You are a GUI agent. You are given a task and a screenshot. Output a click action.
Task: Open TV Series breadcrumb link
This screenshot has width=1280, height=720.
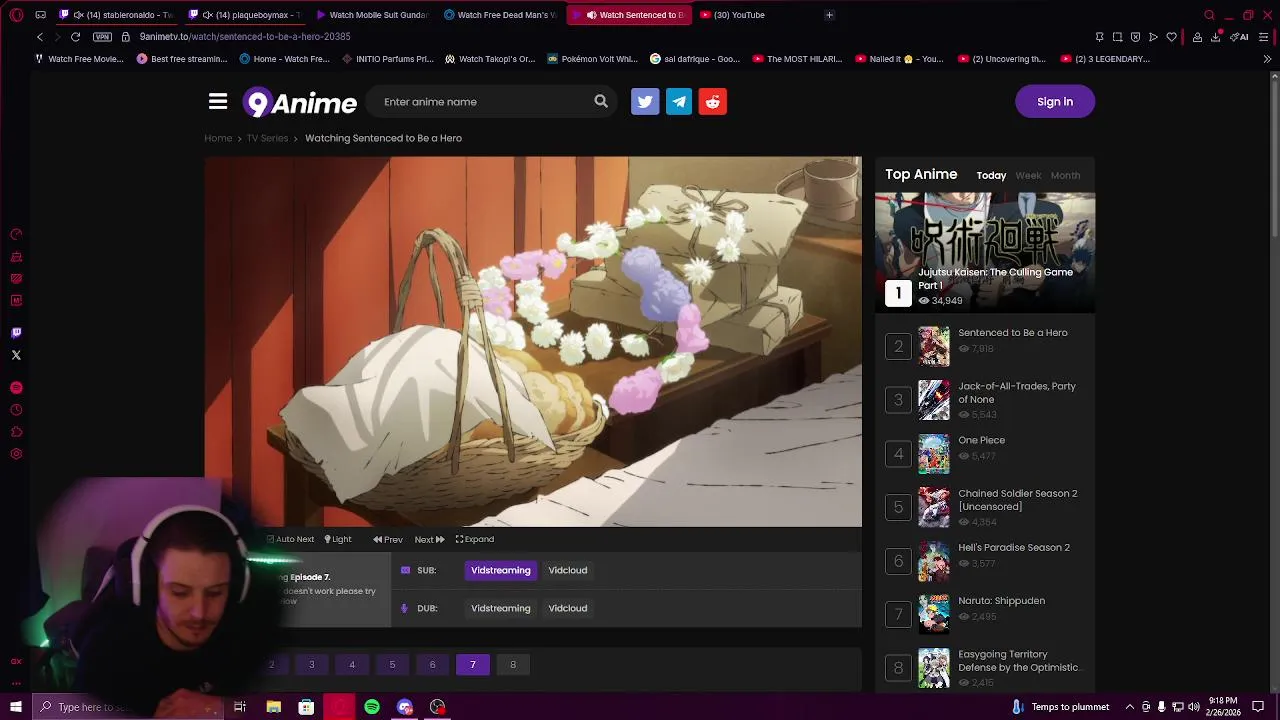(267, 138)
